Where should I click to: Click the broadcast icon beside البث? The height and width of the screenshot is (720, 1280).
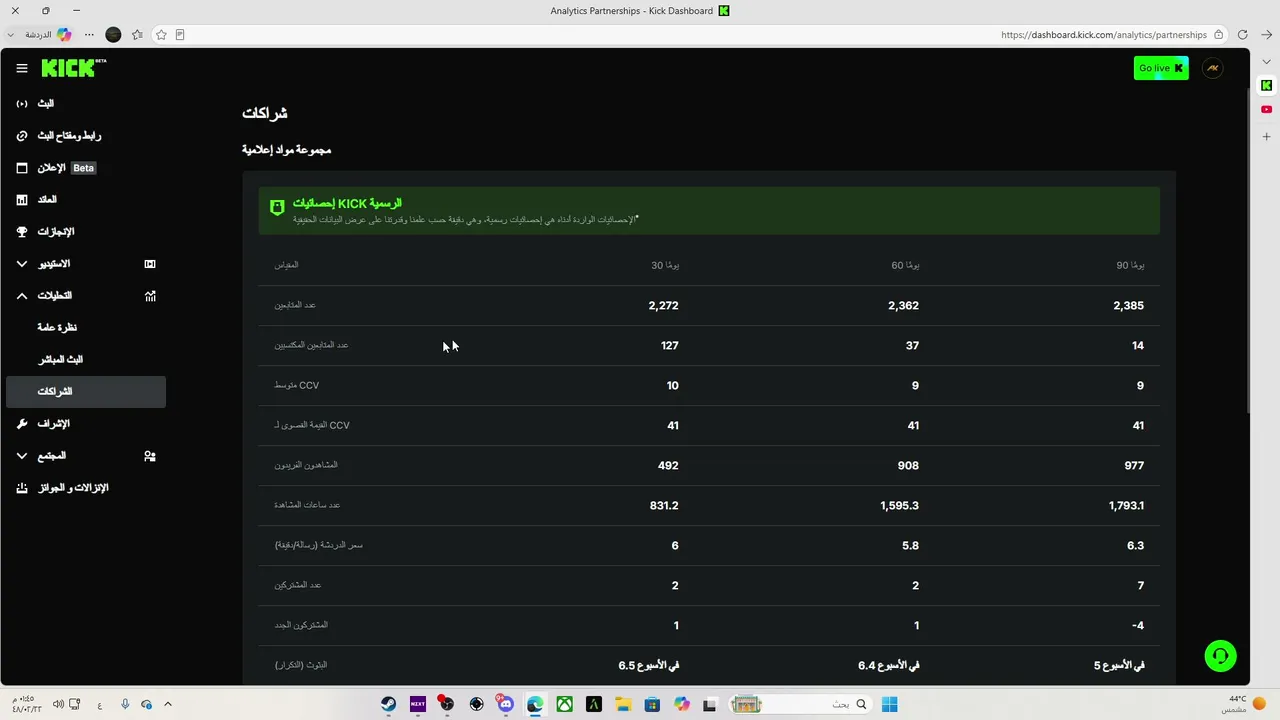coord(22,104)
